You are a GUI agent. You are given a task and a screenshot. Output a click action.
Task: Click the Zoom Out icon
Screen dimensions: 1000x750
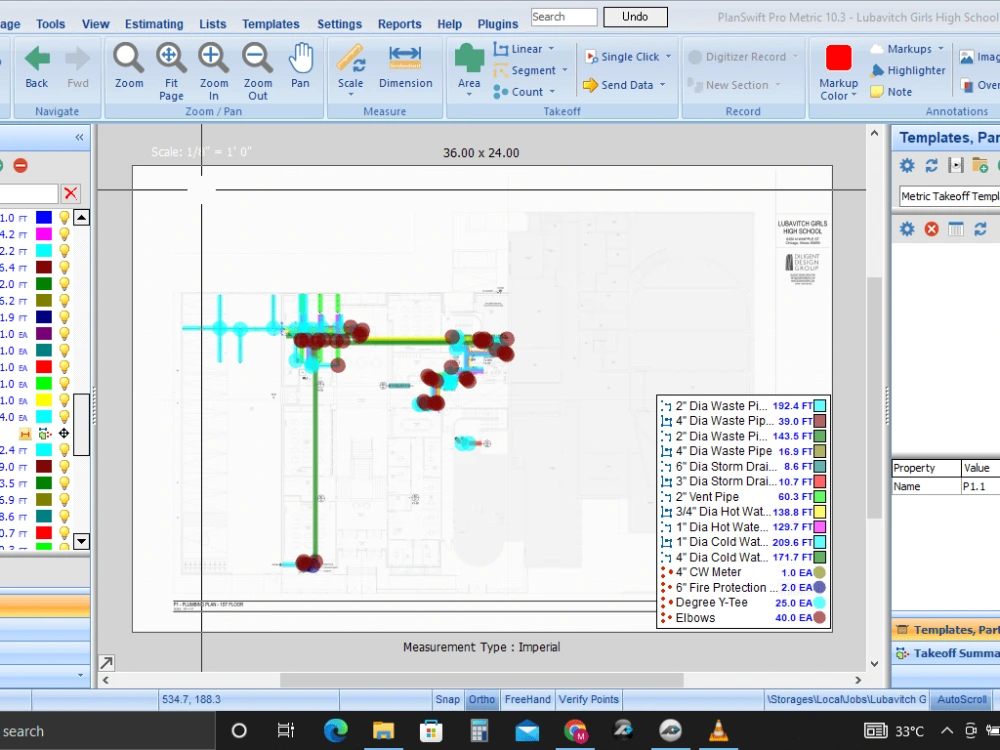point(258,58)
